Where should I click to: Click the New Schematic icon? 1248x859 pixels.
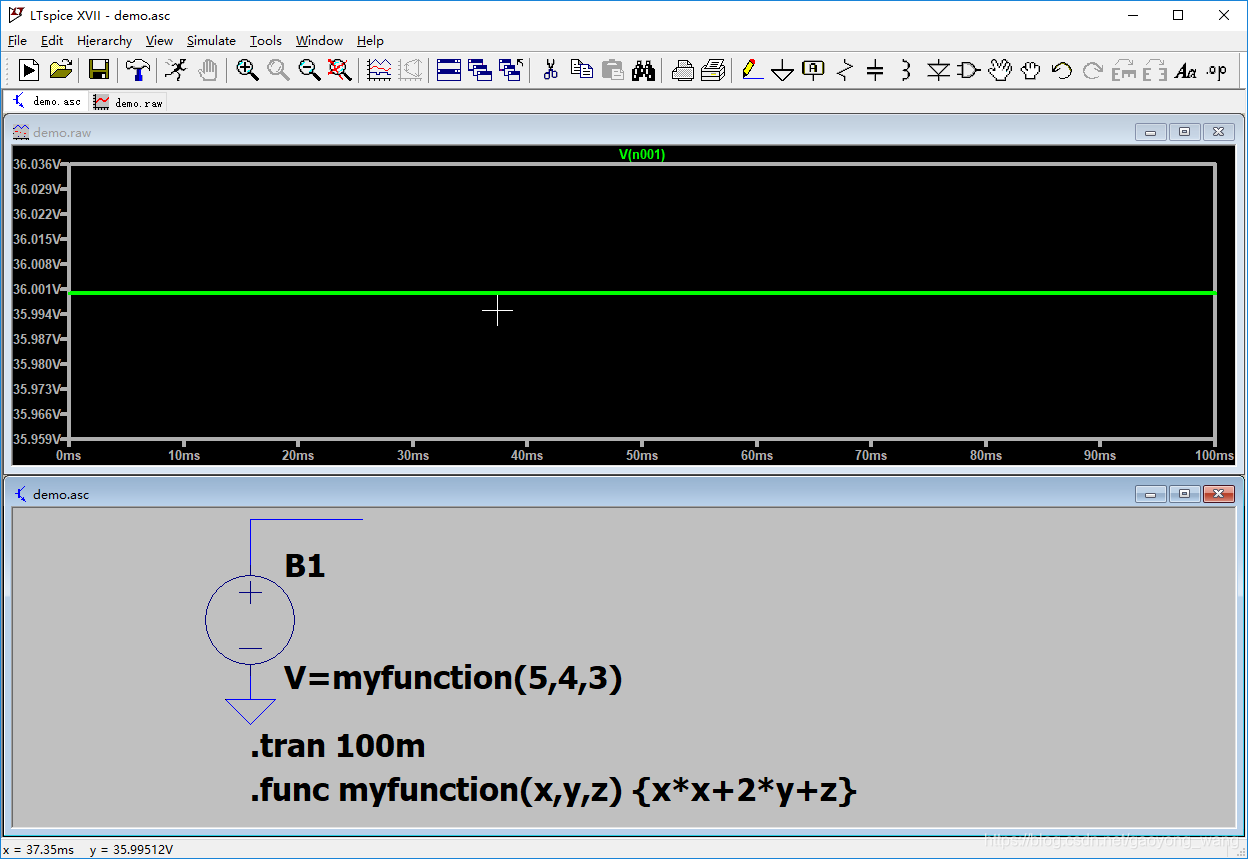tap(30, 70)
